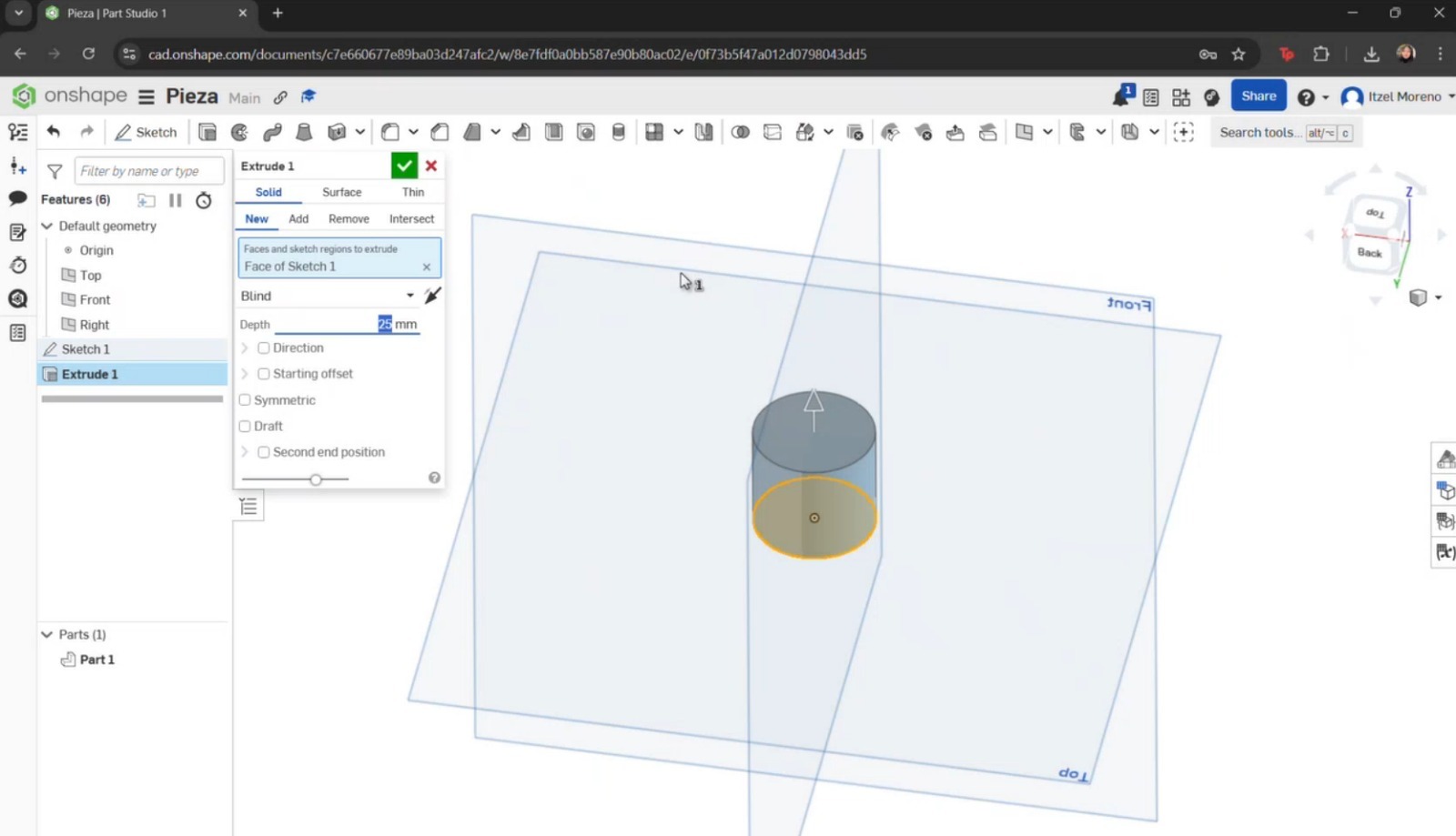This screenshot has width=1456, height=836.
Task: Select the Remove boolean scope tab
Action: [x=349, y=218]
